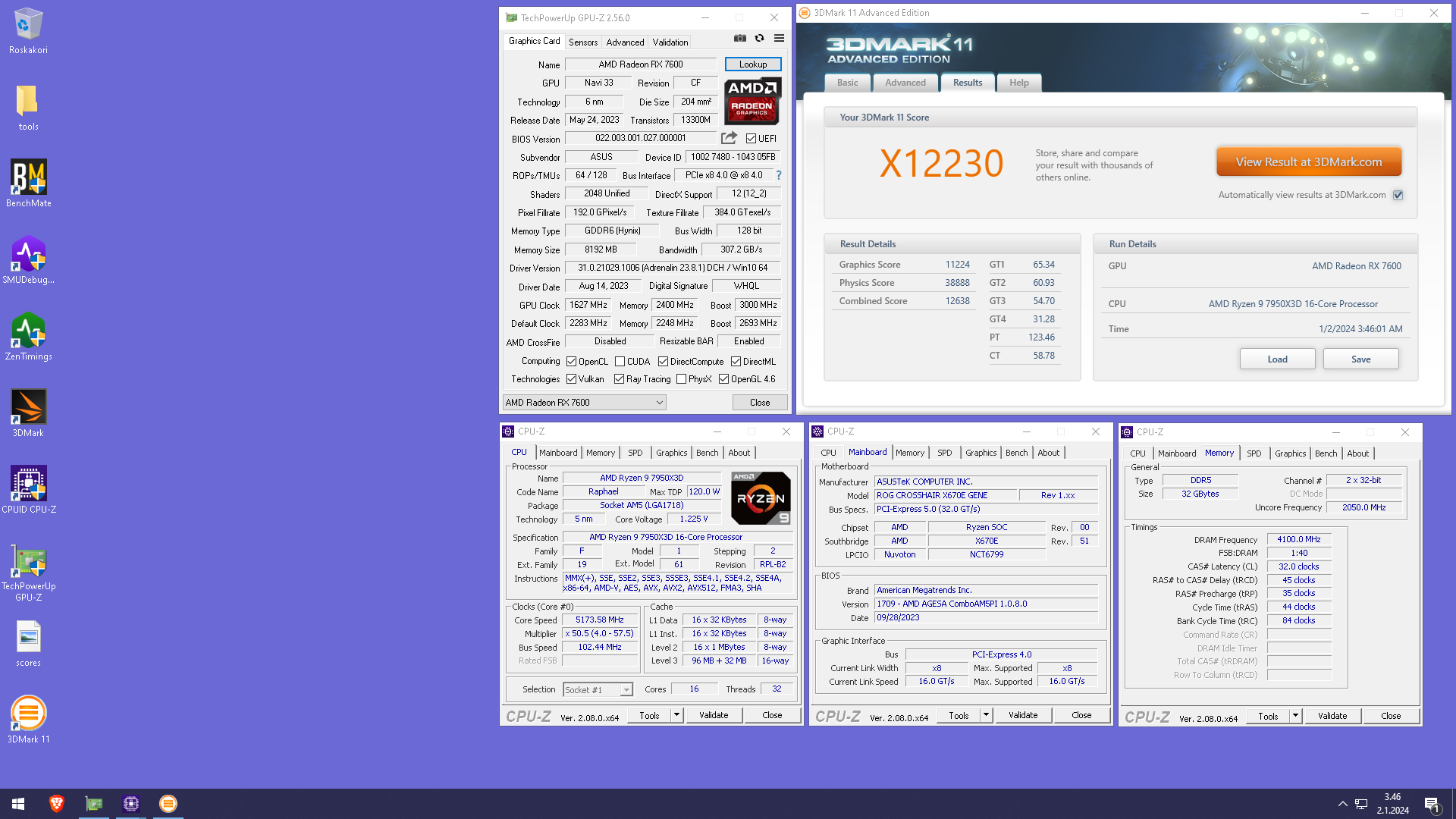Screen dimensions: 1456x819
Task: Open the tools folder on desktop
Action: [28, 107]
